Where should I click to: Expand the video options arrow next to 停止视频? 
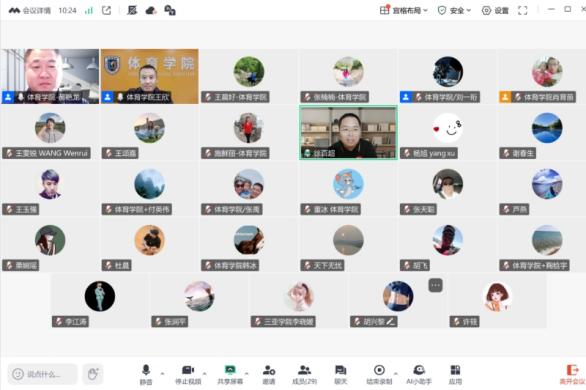tap(204, 373)
